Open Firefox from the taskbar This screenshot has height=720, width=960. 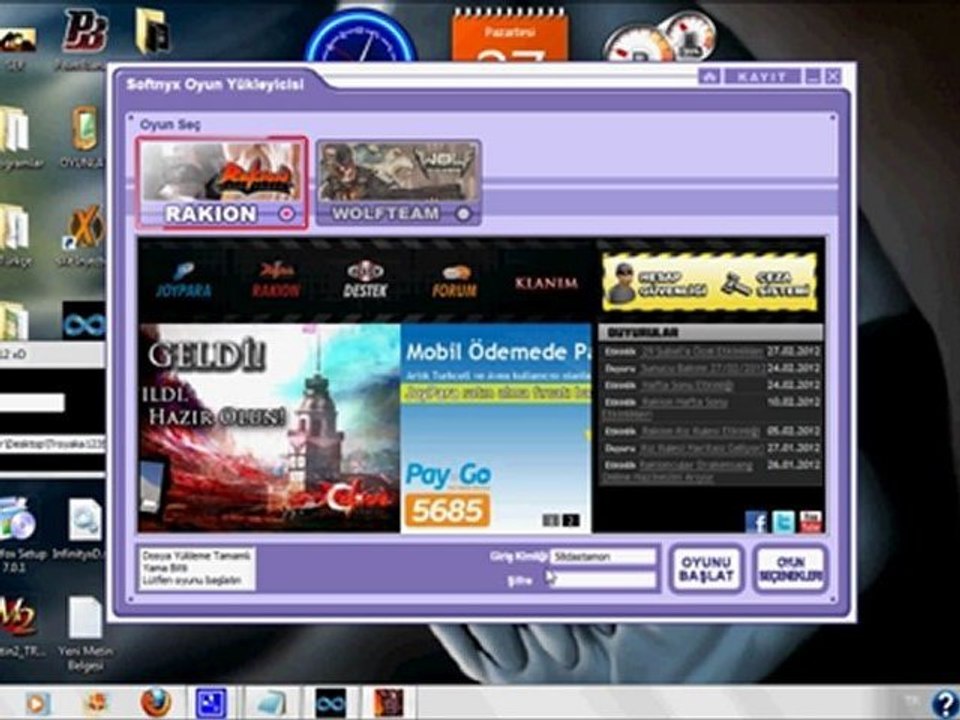click(x=156, y=703)
